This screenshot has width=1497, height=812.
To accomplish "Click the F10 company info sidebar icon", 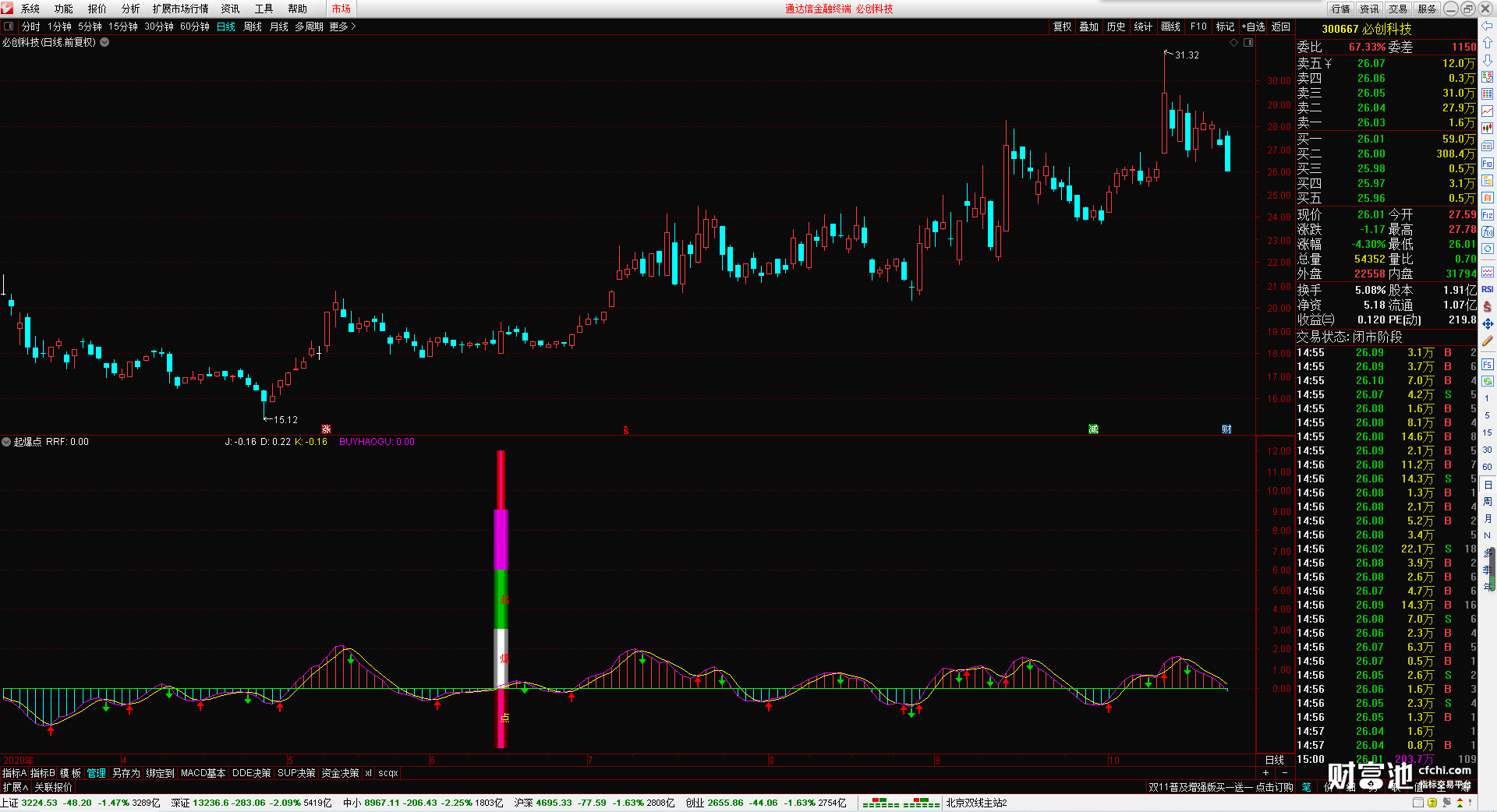I will [x=1488, y=164].
